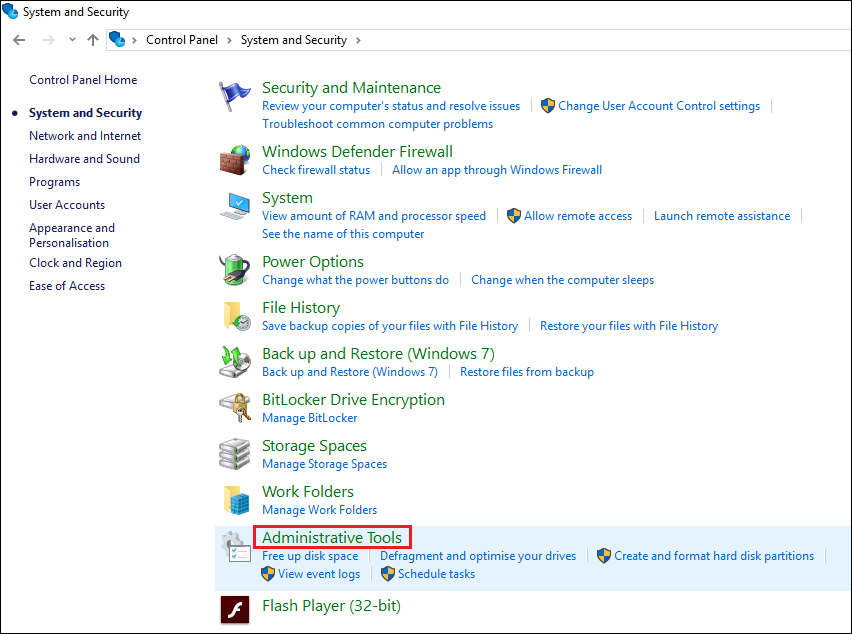Click the title bar Control Panel icon
This screenshot has height=634, width=852.
[10, 11]
